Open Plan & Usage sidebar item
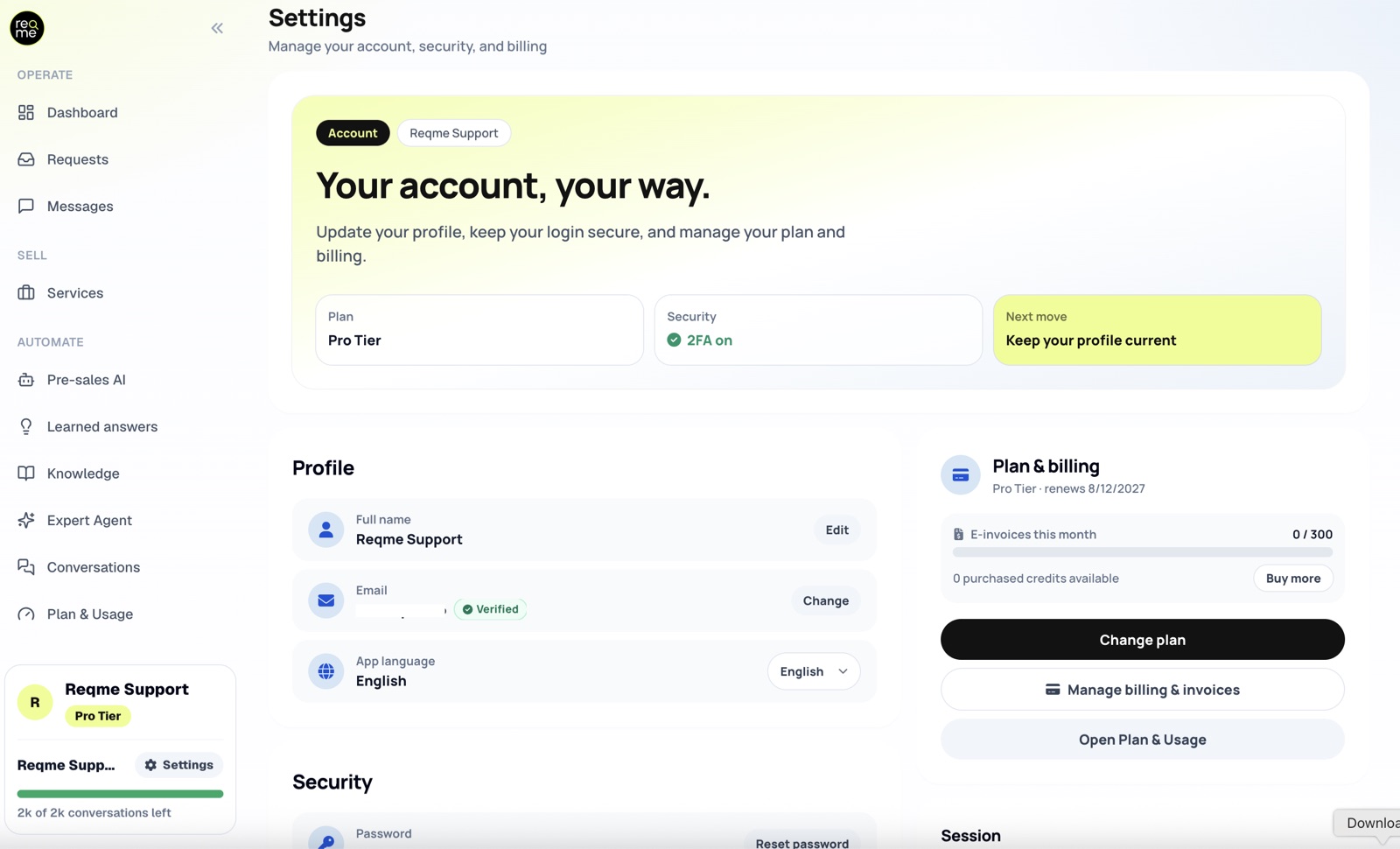Image resolution: width=1400 pixels, height=849 pixels. [90, 614]
